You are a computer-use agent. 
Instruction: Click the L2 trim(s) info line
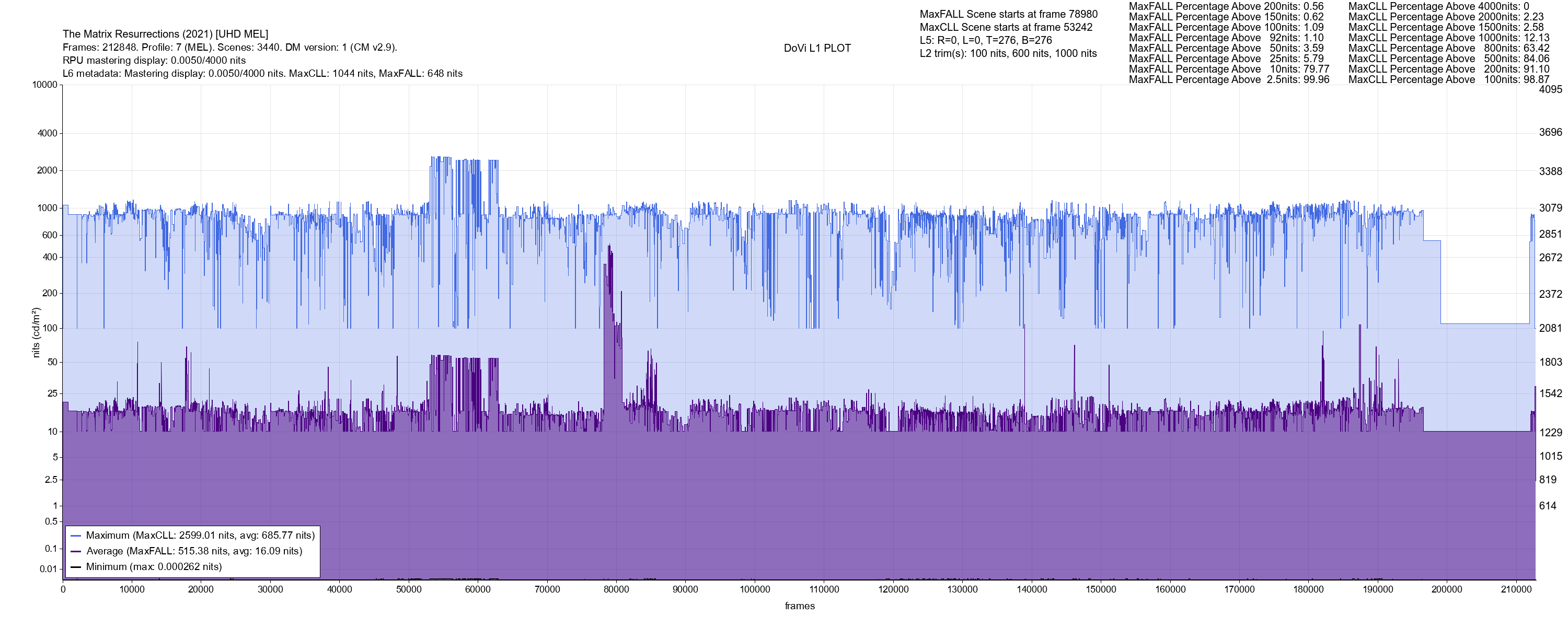pos(1008,54)
